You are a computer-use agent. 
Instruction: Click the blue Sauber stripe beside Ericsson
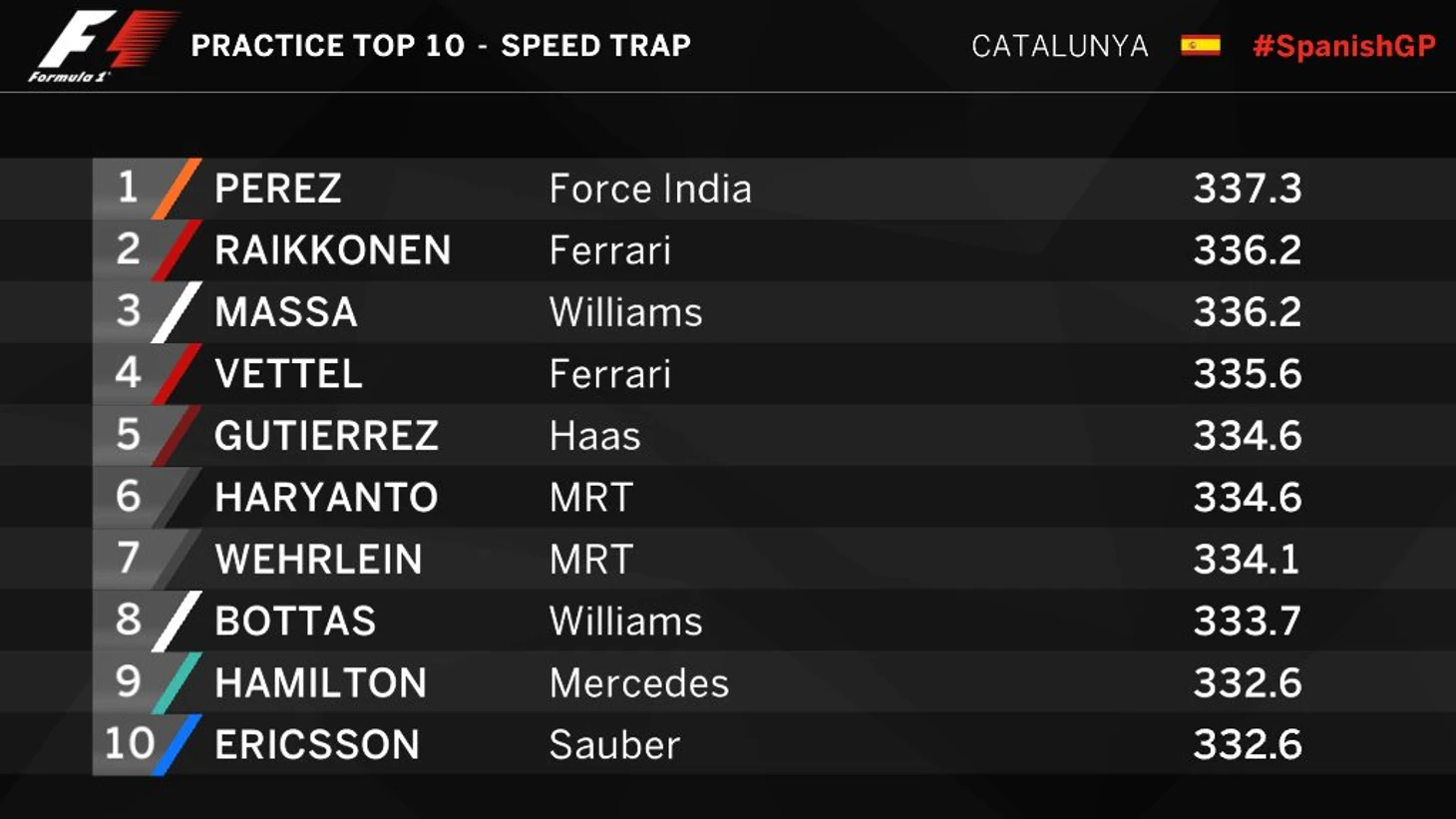[178, 745]
